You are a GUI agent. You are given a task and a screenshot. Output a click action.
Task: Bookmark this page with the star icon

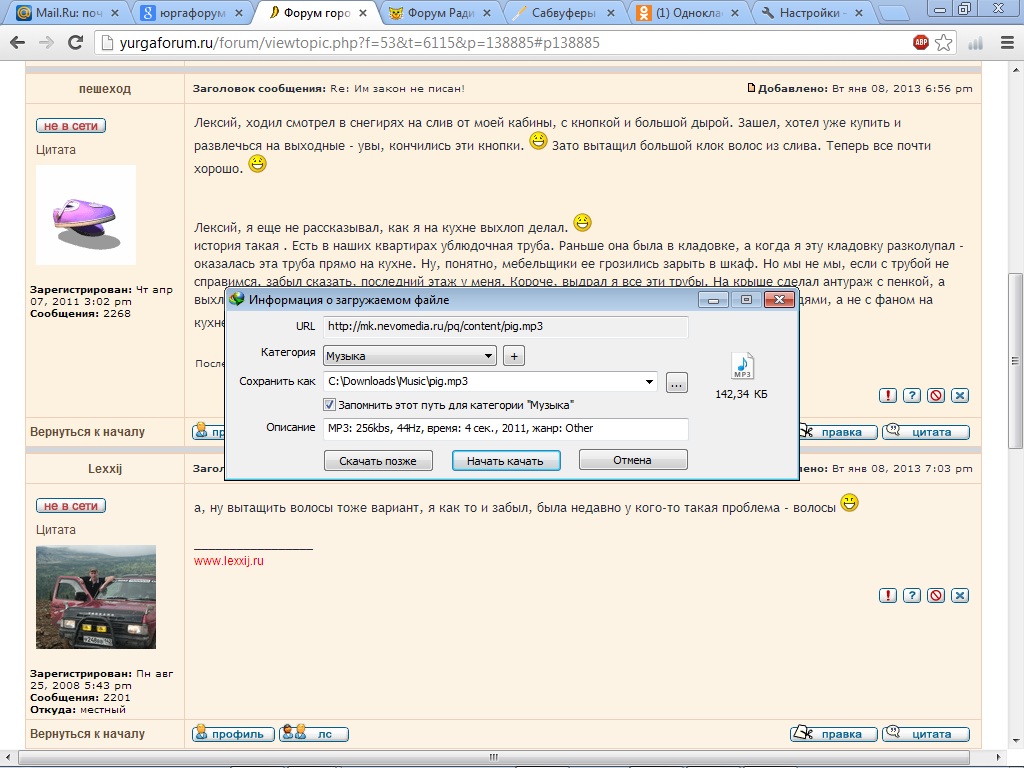point(943,43)
